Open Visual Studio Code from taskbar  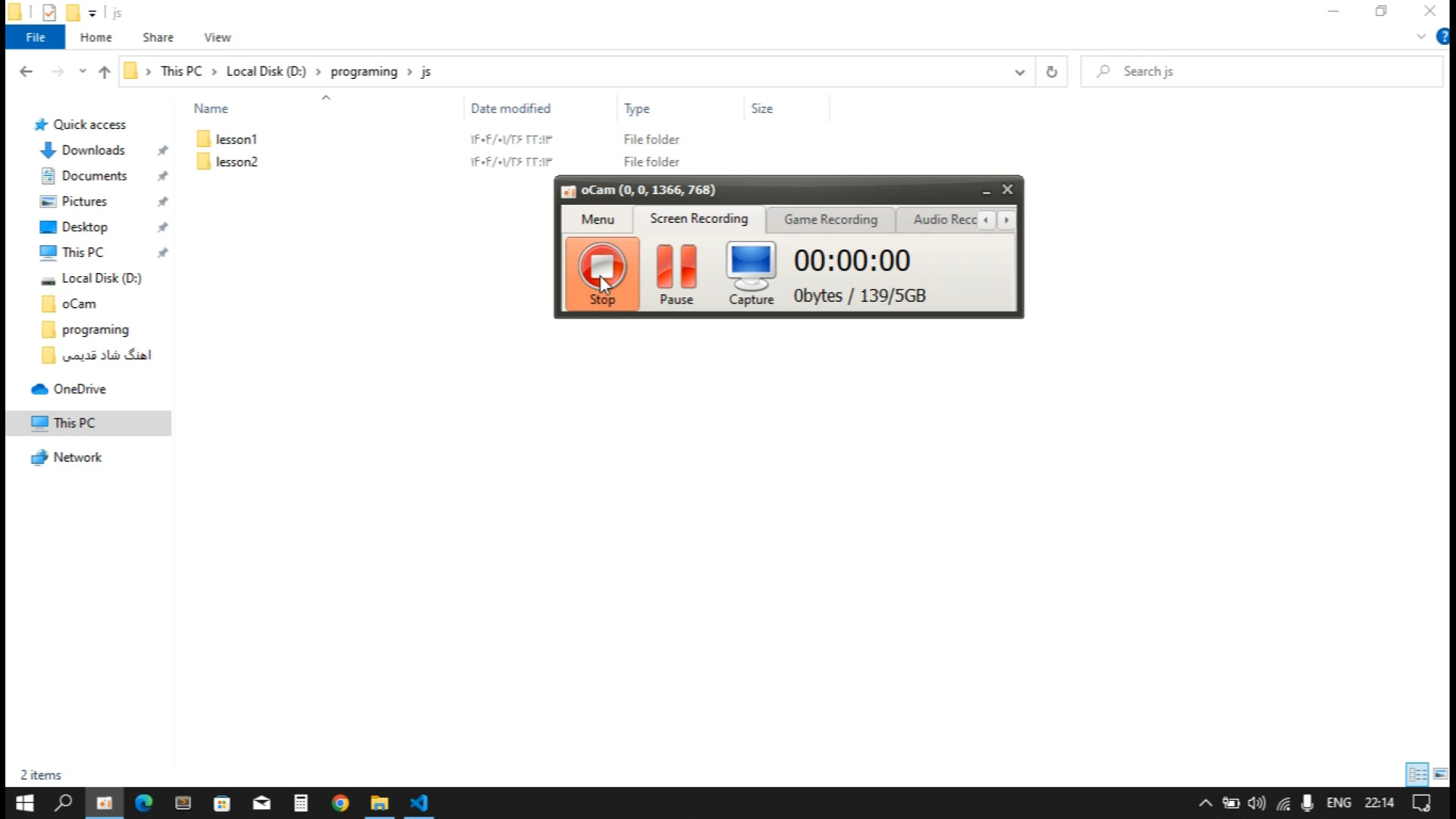(x=419, y=803)
